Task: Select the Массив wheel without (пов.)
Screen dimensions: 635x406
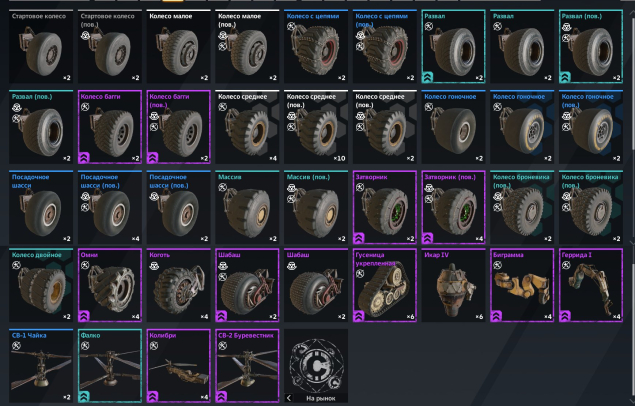Action: (x=247, y=207)
